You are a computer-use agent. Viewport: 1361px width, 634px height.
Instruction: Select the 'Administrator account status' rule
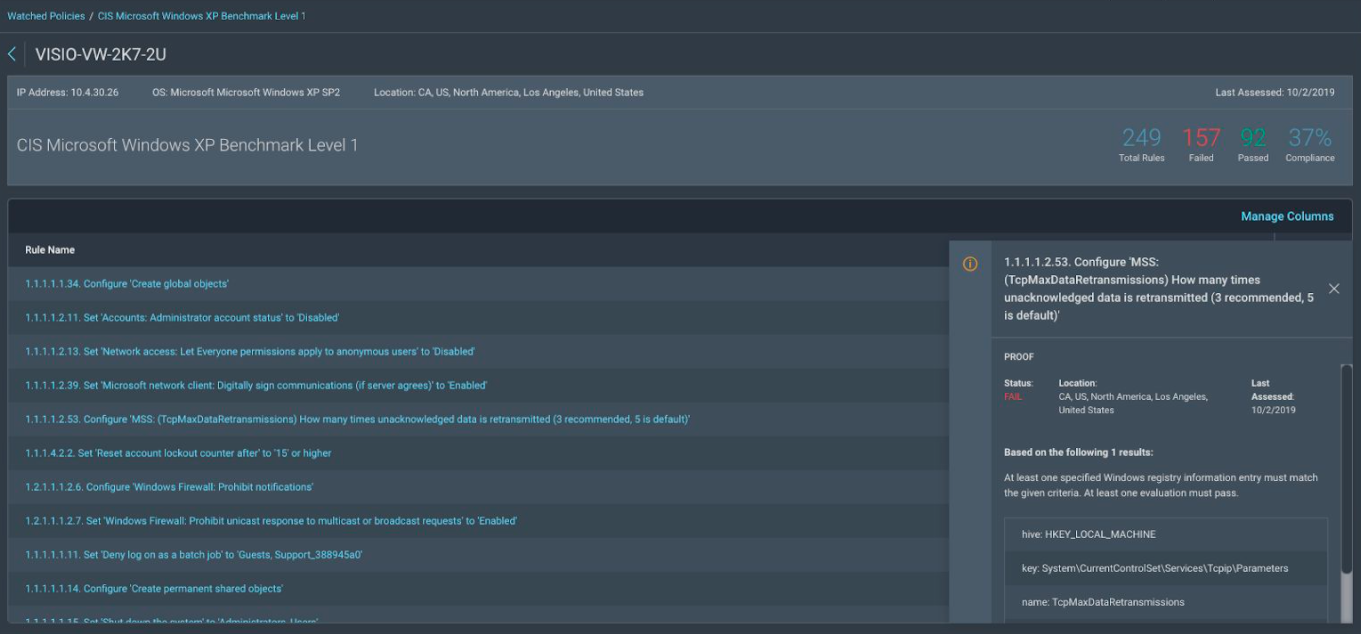(182, 318)
